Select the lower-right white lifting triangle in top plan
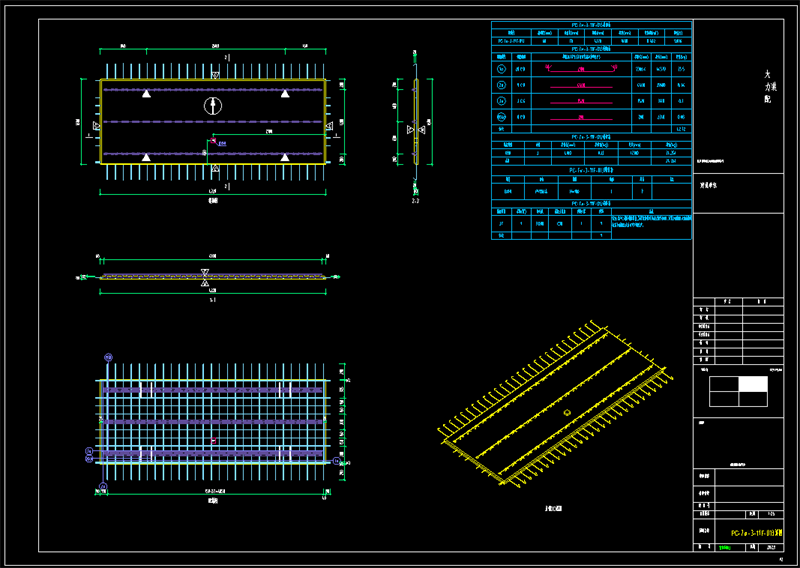 pos(285,157)
